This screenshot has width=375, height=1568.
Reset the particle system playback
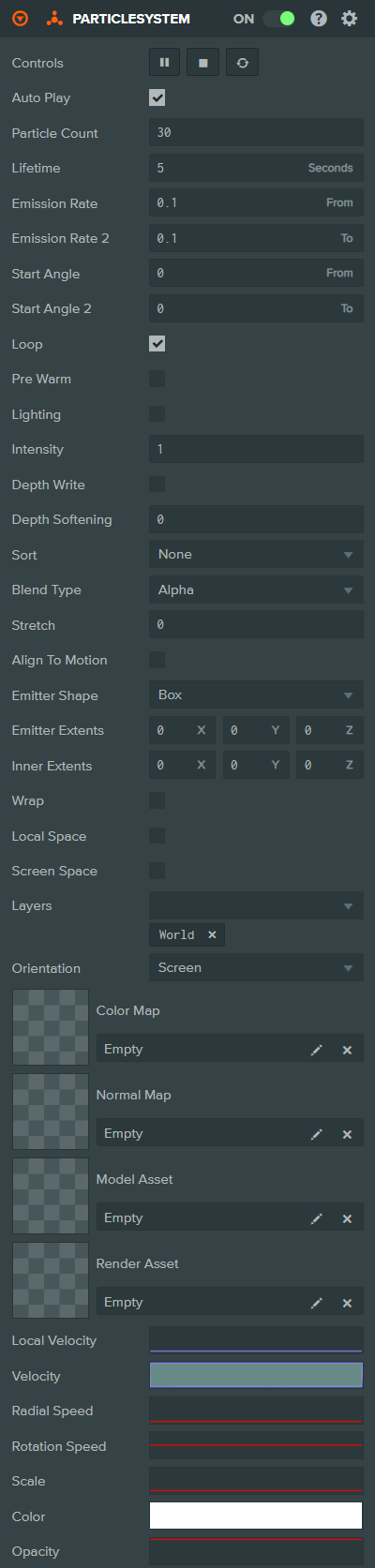242,63
